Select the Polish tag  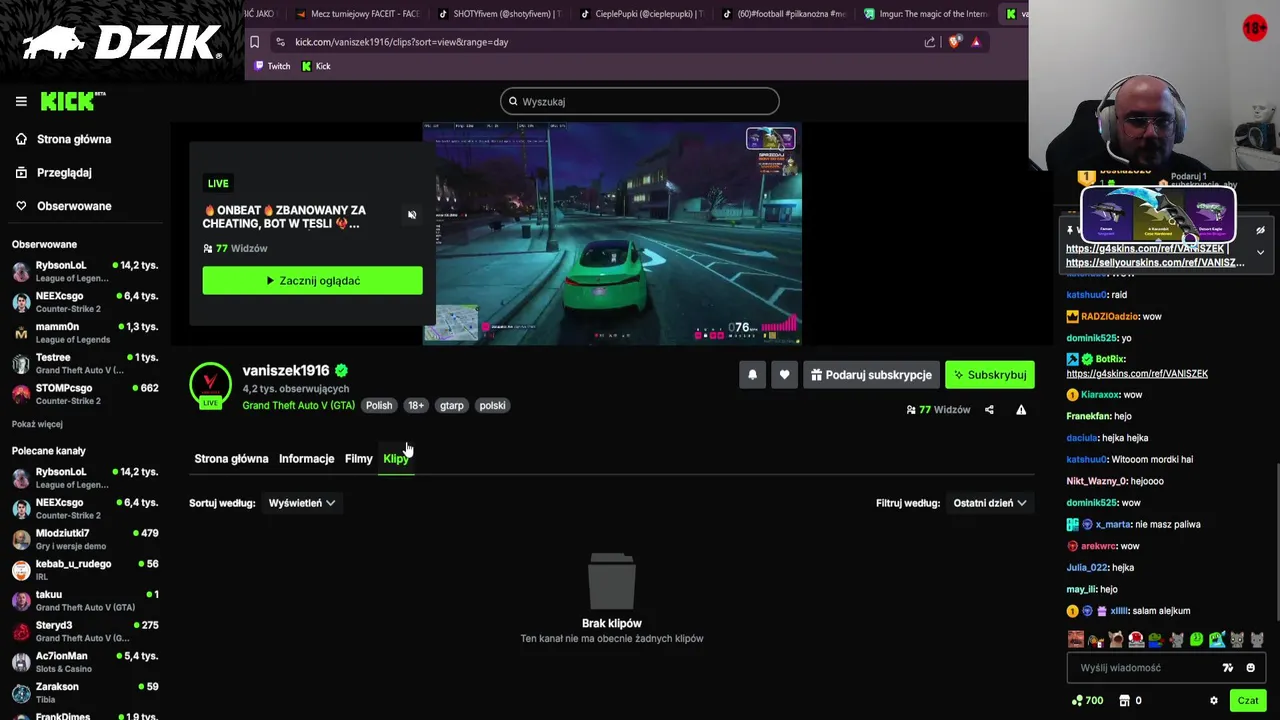tap(379, 405)
